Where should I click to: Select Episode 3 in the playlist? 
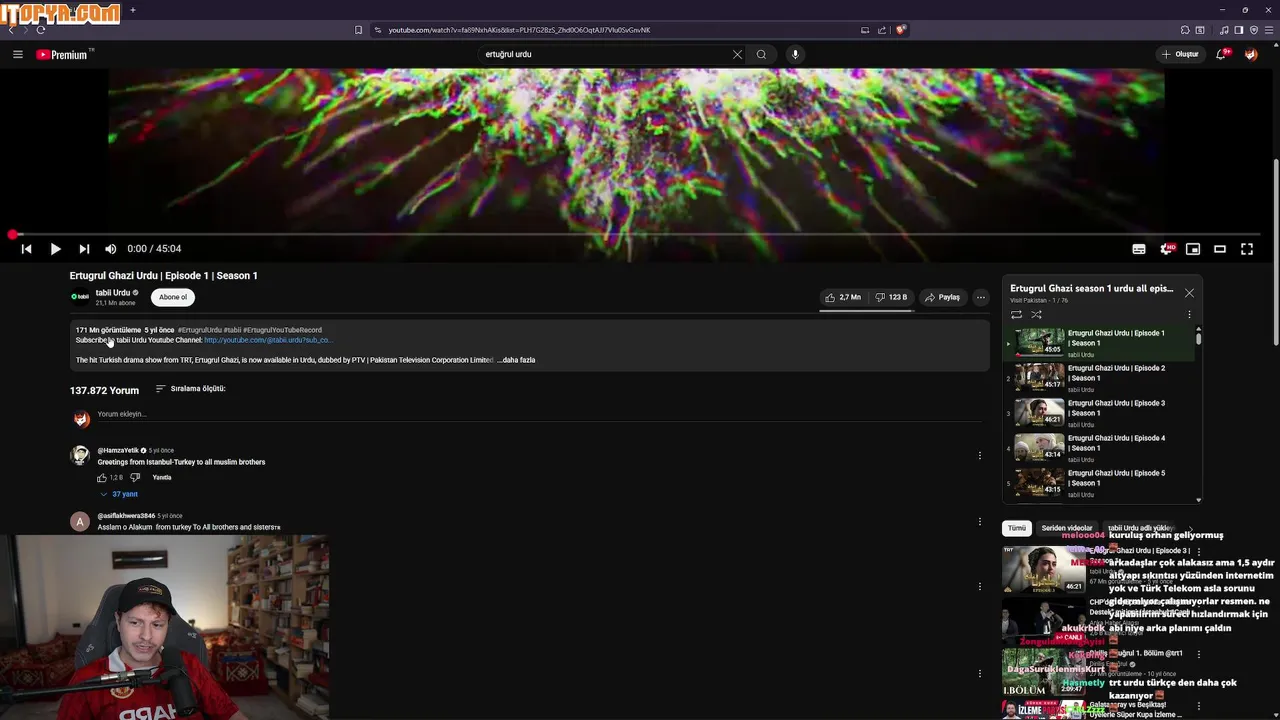tap(1099, 413)
